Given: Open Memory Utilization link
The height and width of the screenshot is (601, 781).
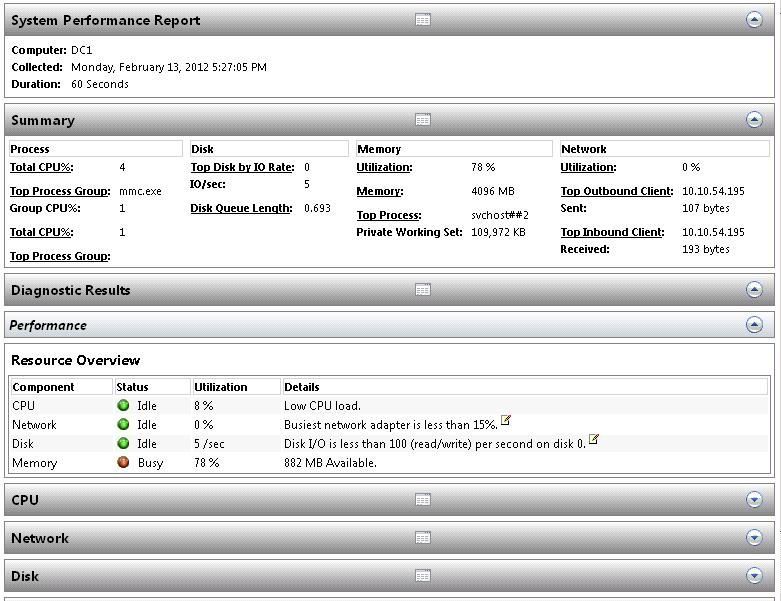Looking at the screenshot, I should (x=384, y=167).
